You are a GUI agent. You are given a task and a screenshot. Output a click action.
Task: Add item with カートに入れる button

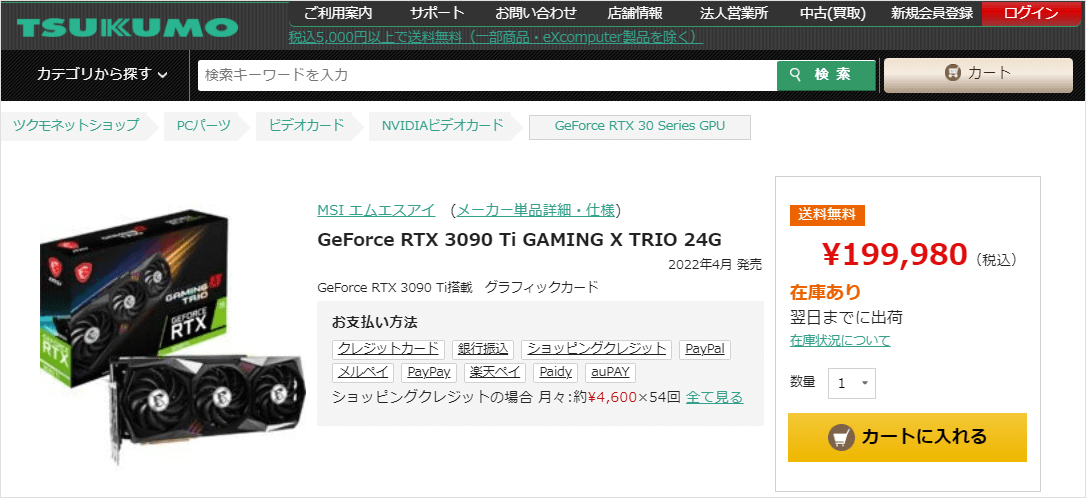tap(907, 437)
